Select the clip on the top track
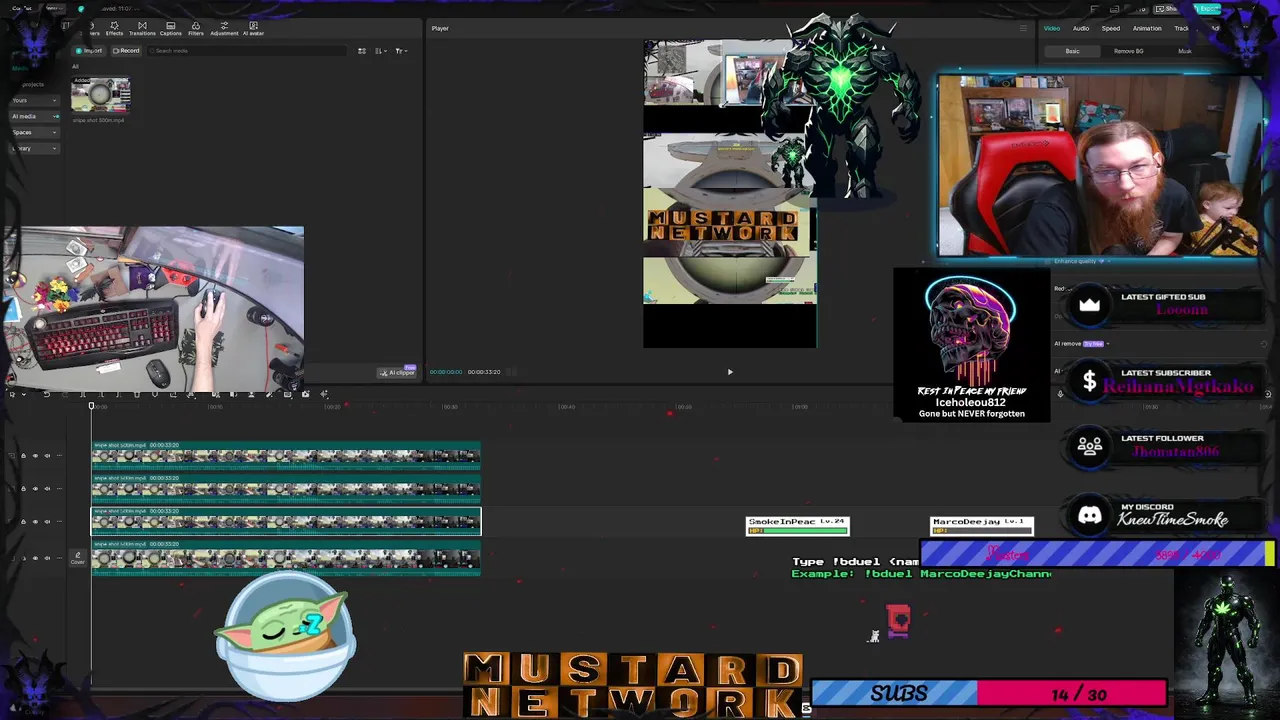 pos(286,456)
